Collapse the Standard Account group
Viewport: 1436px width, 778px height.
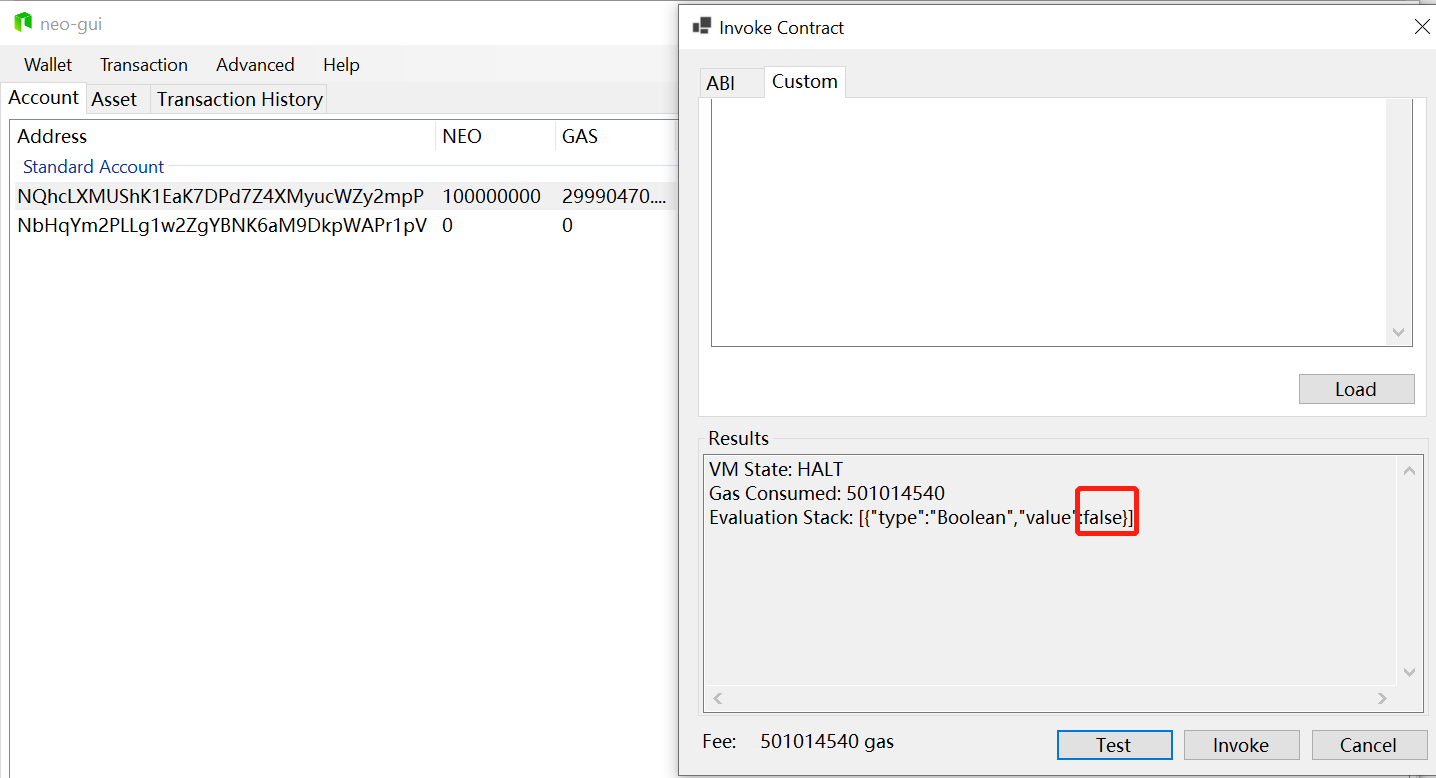click(93, 167)
